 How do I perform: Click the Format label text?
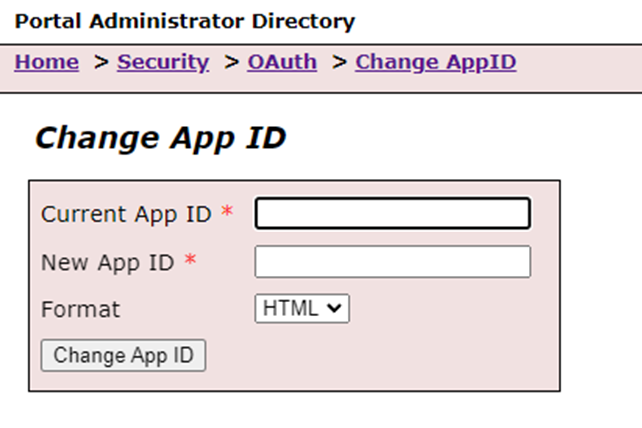80,309
